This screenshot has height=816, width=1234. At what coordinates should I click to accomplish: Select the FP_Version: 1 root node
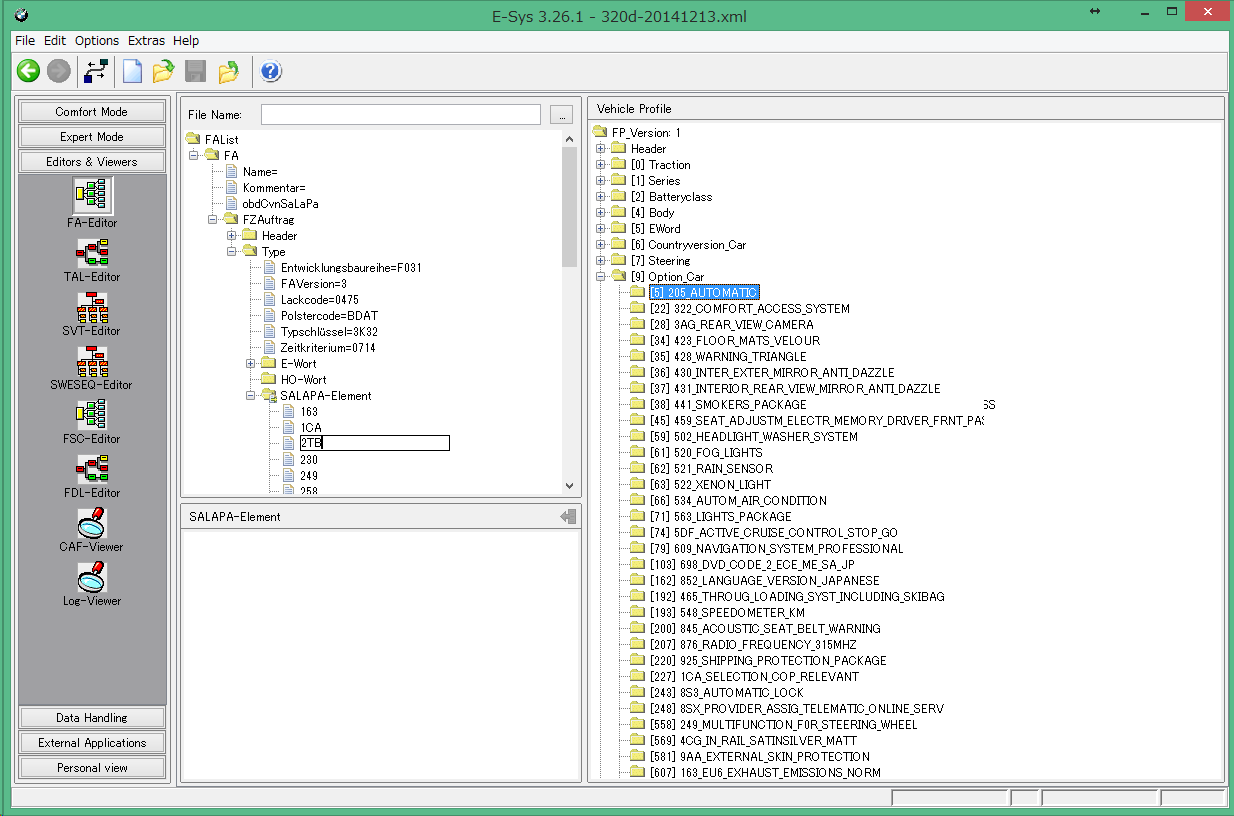pos(646,133)
